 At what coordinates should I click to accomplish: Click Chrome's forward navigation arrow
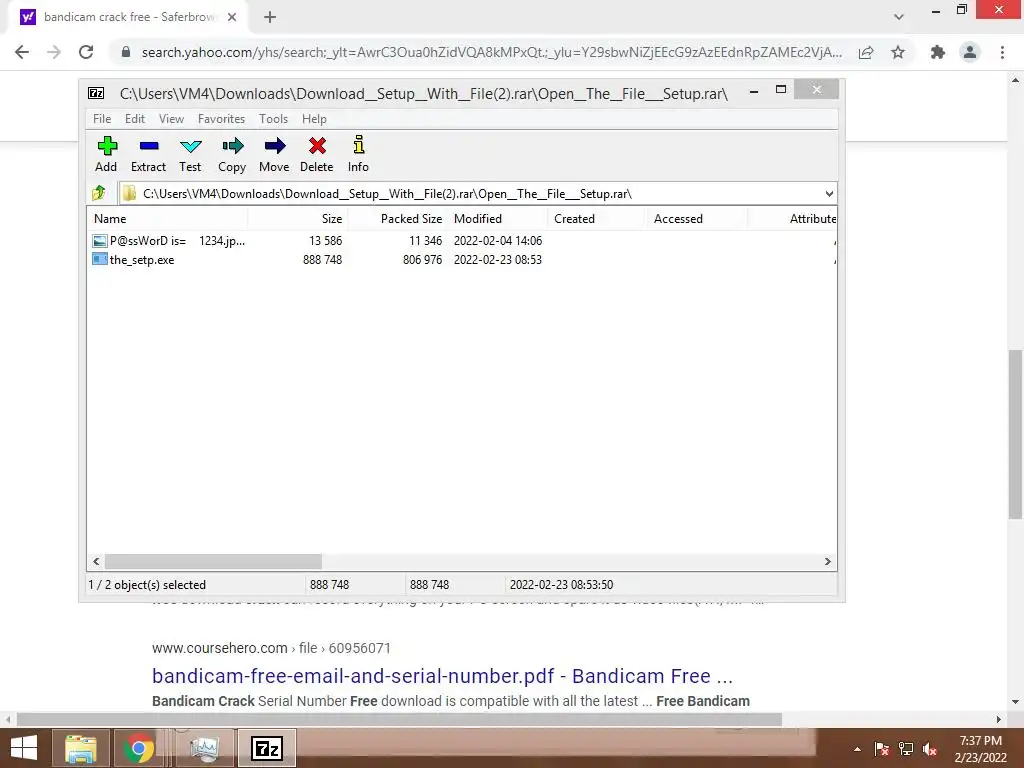tap(54, 52)
